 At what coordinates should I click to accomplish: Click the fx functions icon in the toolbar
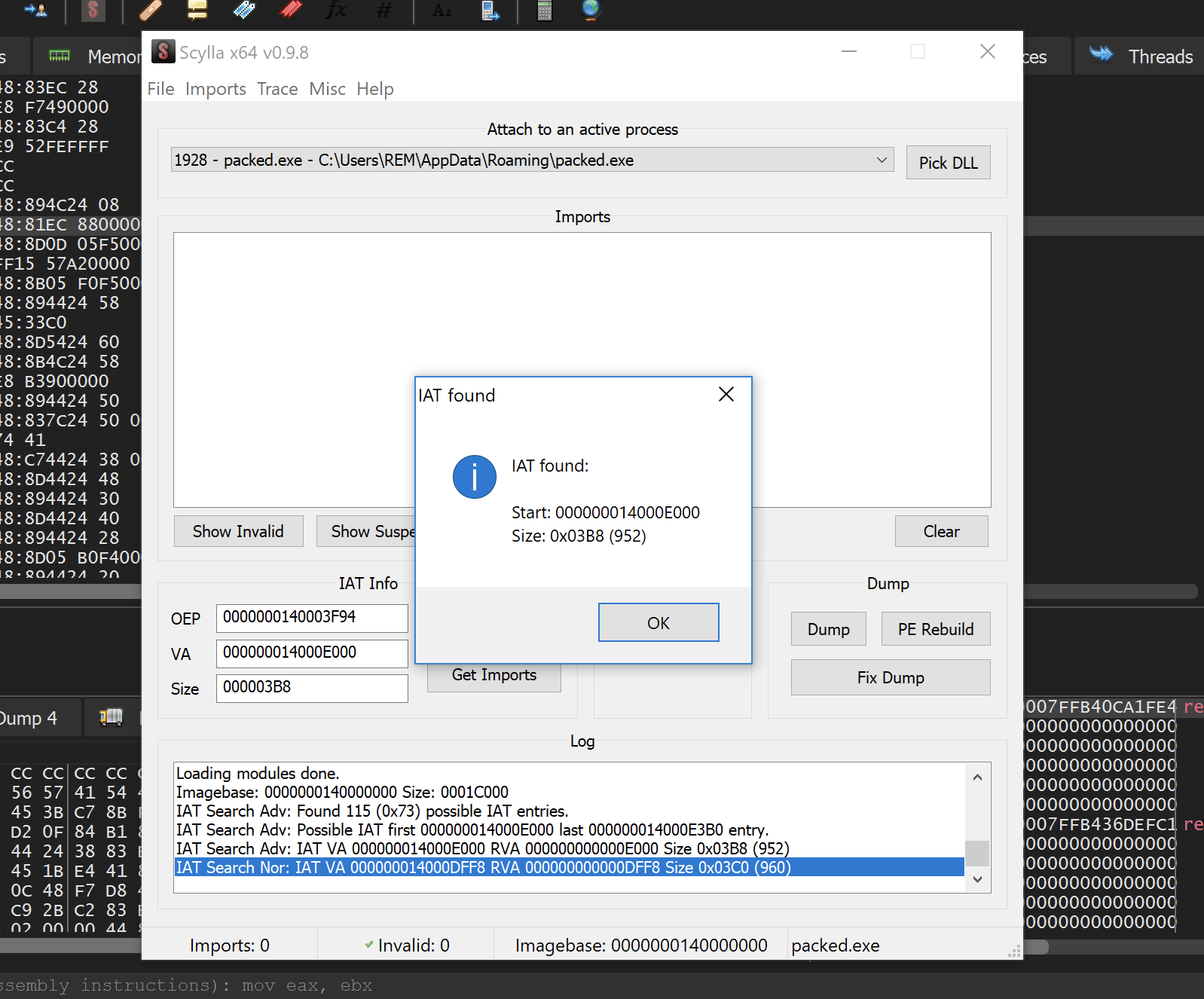[x=337, y=10]
